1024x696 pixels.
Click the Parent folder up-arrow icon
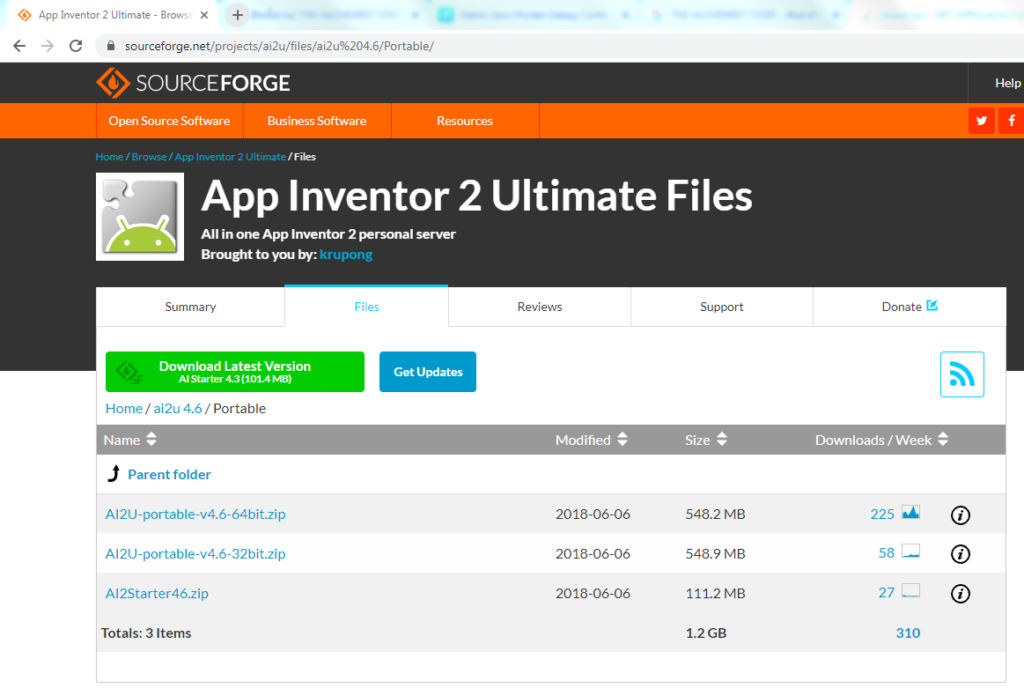point(114,474)
